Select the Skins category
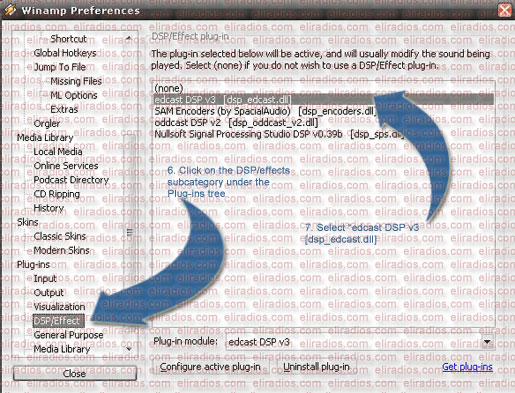The image size is (515, 393). click(x=27, y=222)
